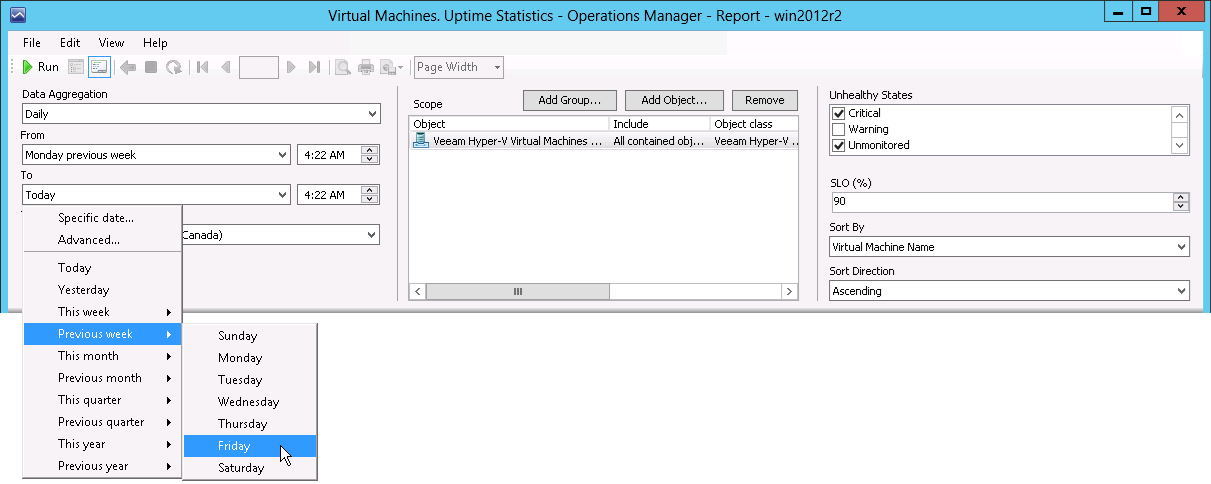Viewport: 1211px width, 484px height.
Task: Select Yesterday in the date menu
Action: point(102,290)
